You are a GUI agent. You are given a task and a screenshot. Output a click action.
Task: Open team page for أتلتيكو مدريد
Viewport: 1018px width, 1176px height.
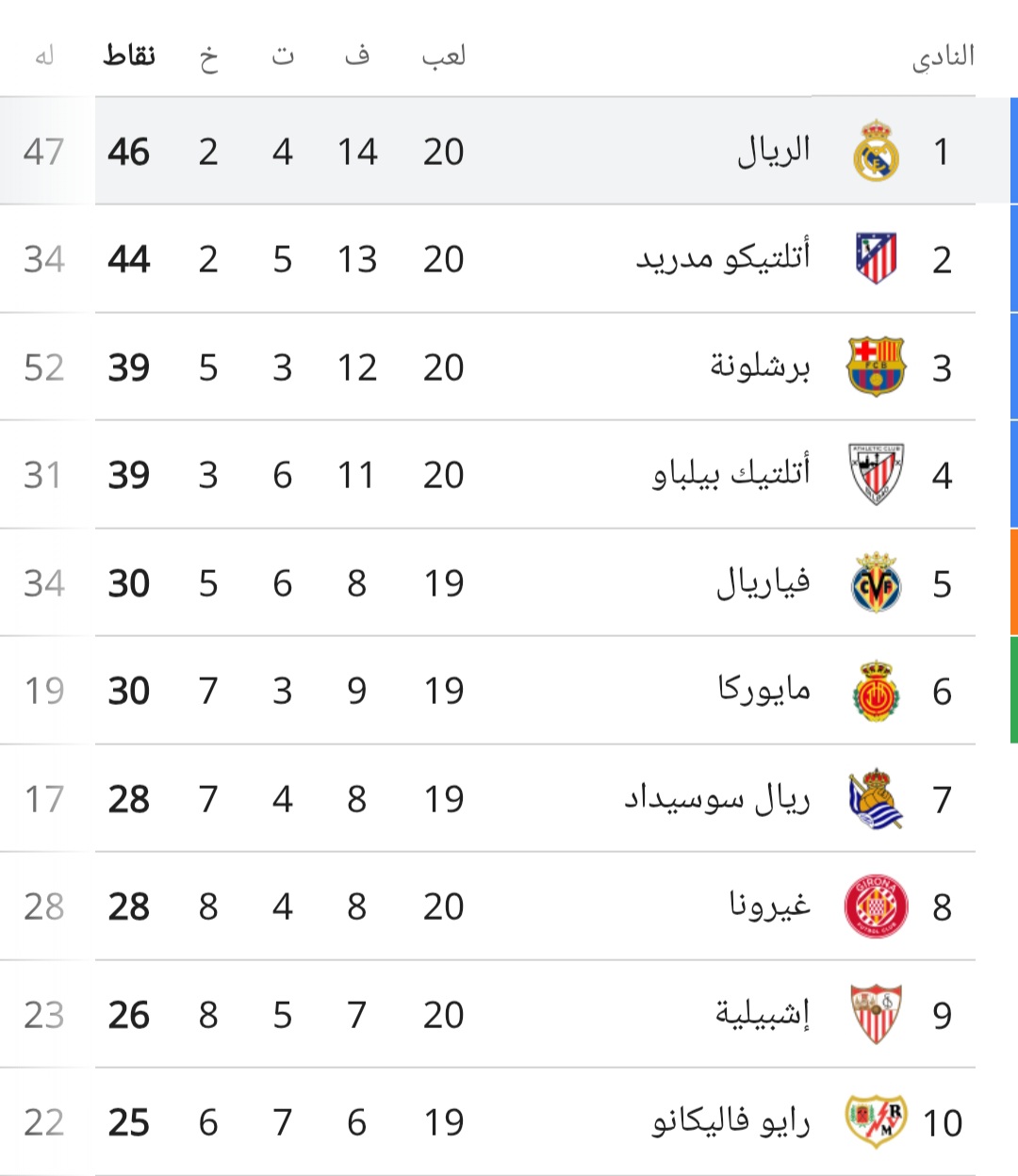point(723,258)
